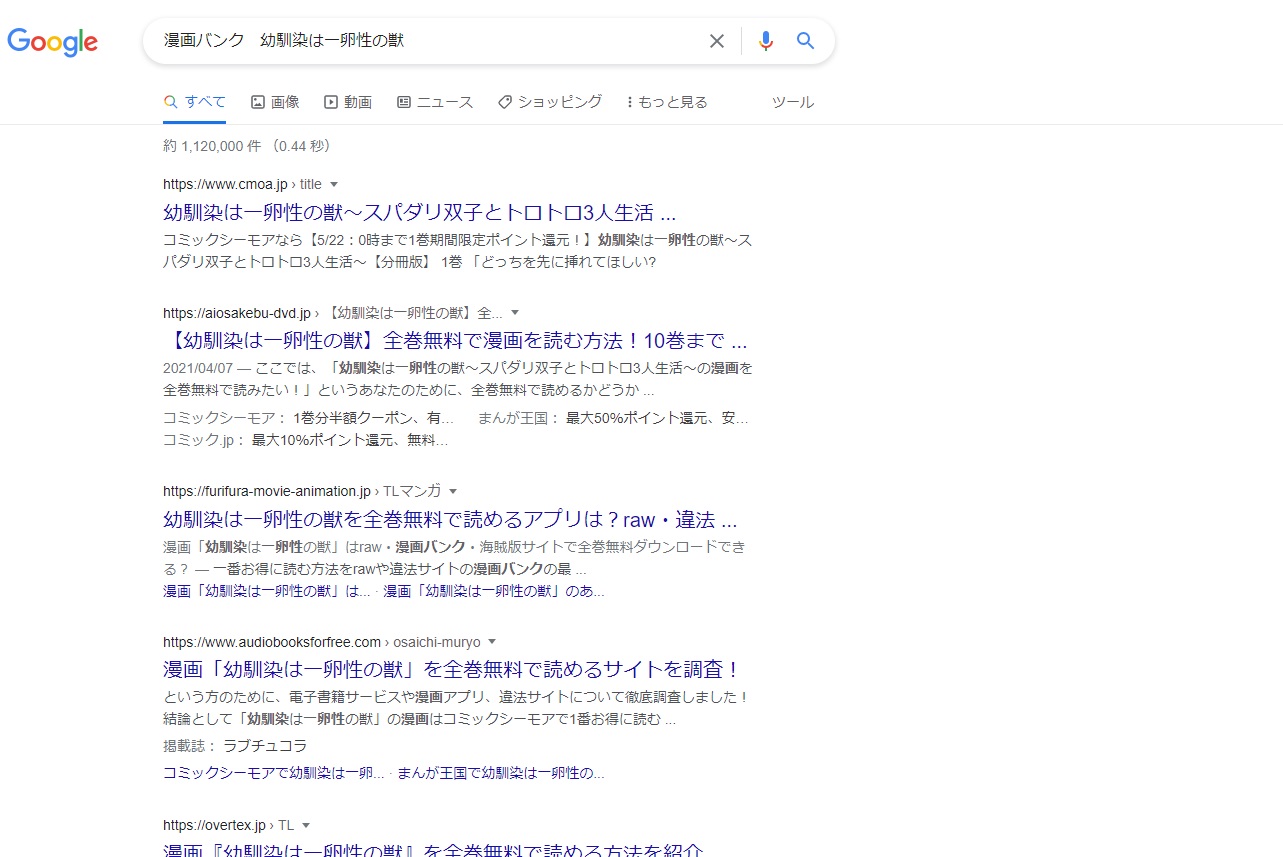Click the https://furifura-movie-animation.jp URL text
The image size is (1283, 857).
[x=267, y=491]
